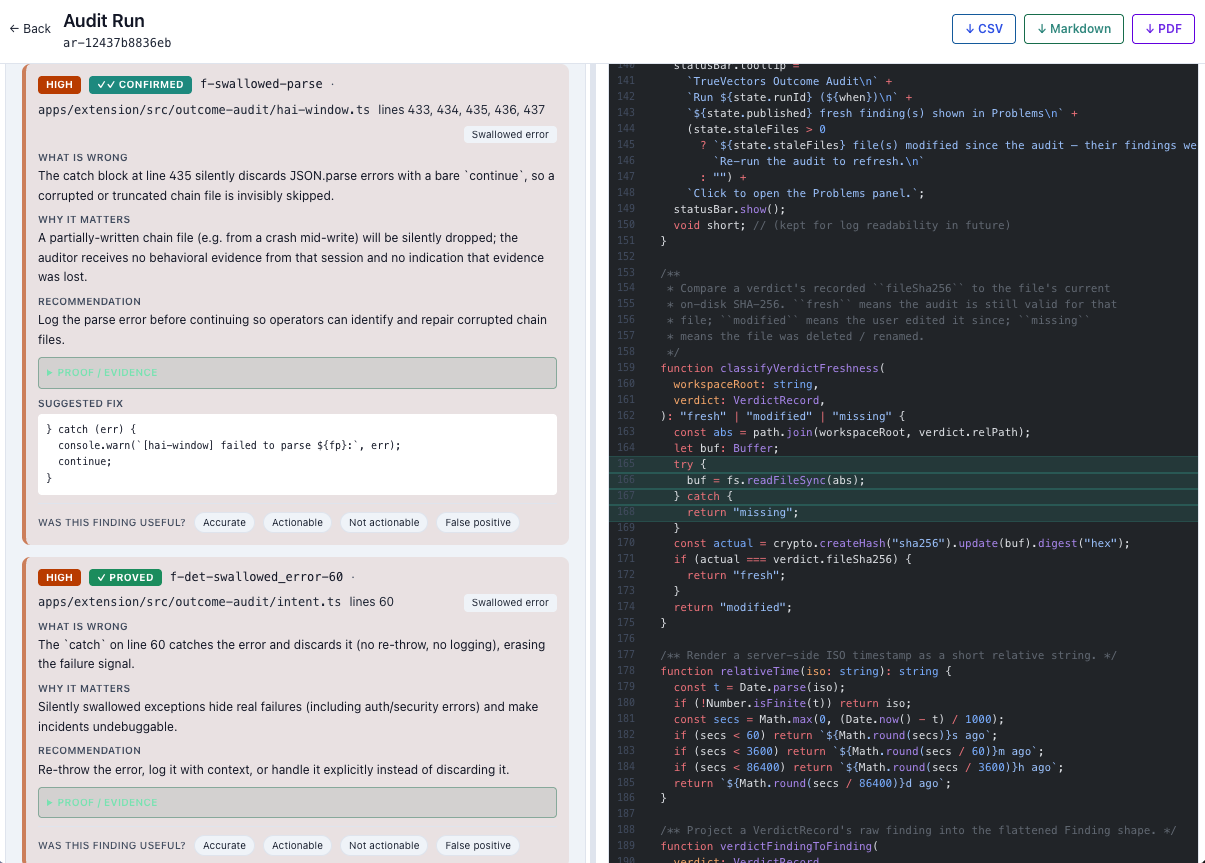Click Swallowed error tag on intent.ts finding
The width and height of the screenshot is (1205, 863).
click(x=510, y=603)
